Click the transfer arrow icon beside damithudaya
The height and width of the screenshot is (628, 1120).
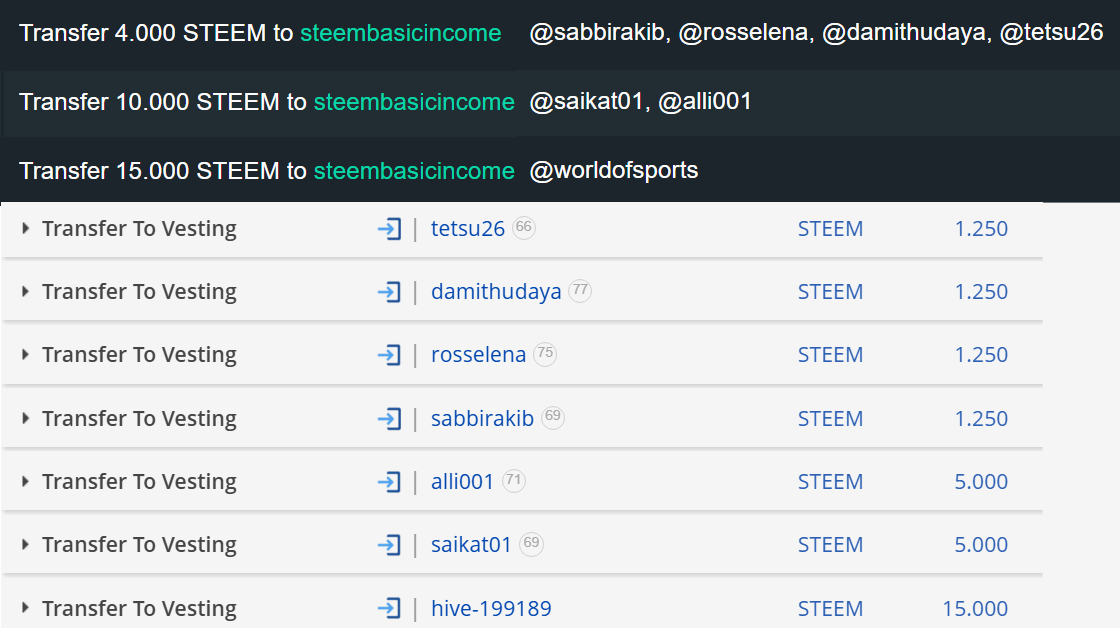389,292
